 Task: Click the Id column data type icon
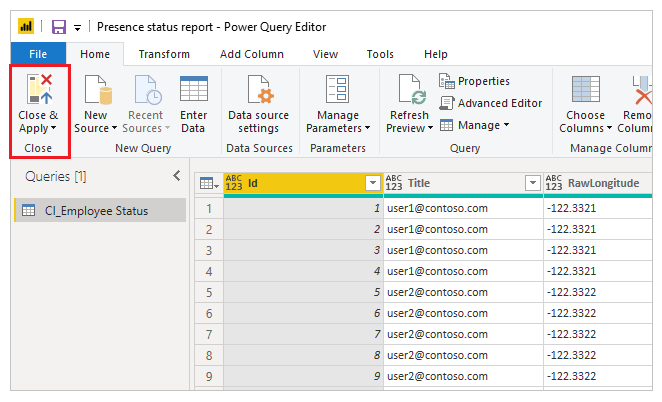click(x=234, y=183)
